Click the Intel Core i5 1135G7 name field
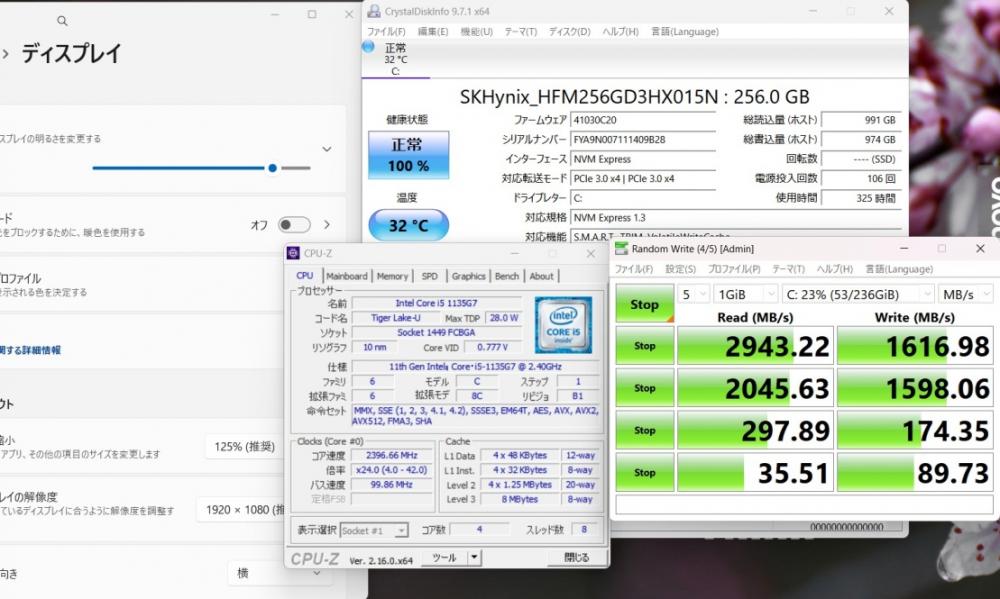This screenshot has width=1000, height=599. click(436, 303)
